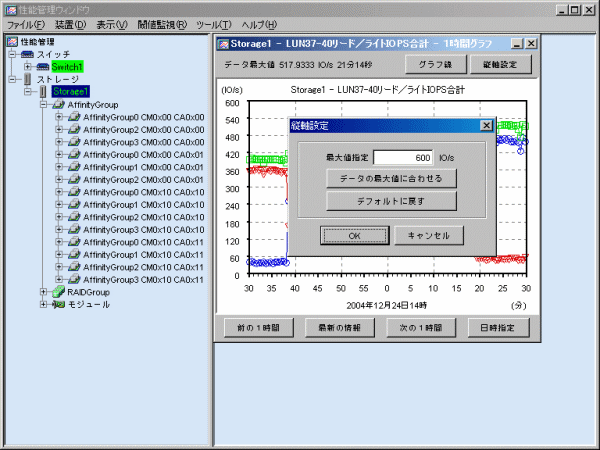Image resolution: width=600 pixels, height=450 pixels.
Task: Collapse the AffinityGroup tree node
Action: (x=43, y=104)
